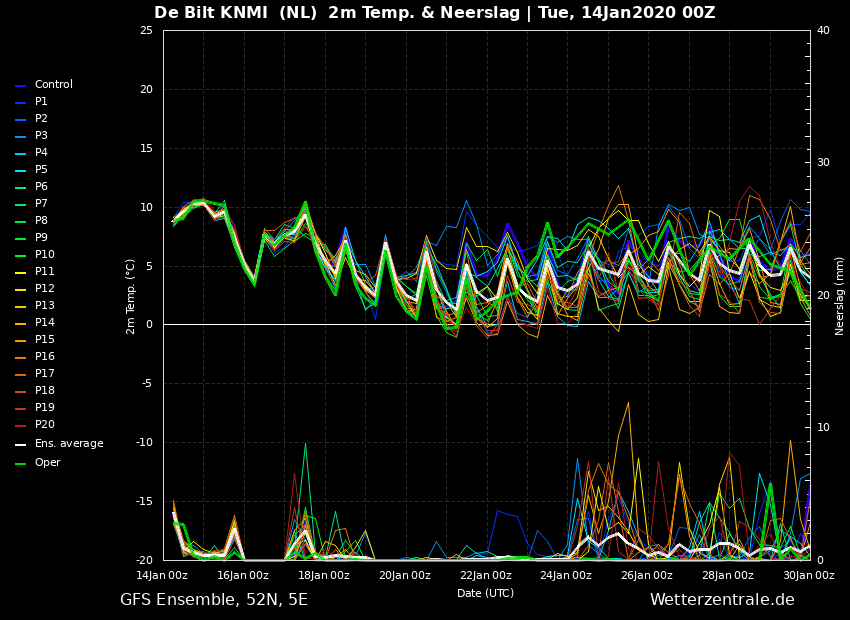Click the white Ens. average line swatch

click(21, 445)
